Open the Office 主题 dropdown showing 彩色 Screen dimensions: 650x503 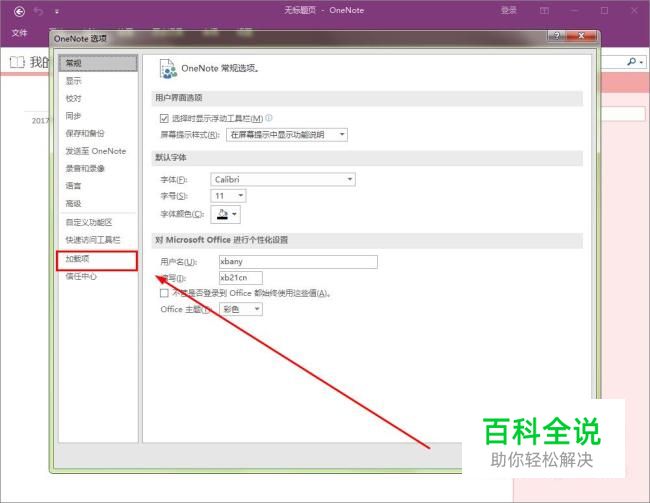point(241,309)
